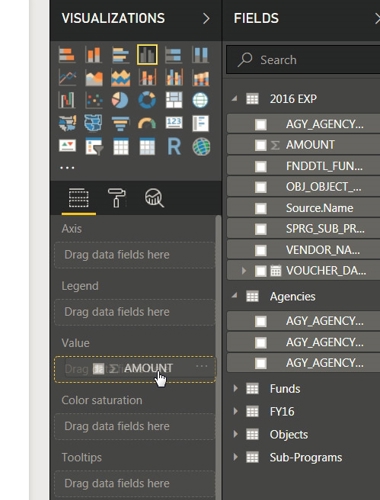
Task: Pick the Area chart visual
Action: coord(93,78)
